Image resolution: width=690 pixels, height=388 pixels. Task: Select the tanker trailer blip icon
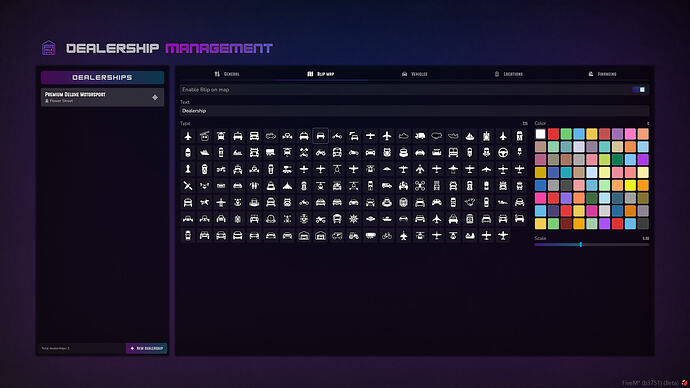(370, 236)
